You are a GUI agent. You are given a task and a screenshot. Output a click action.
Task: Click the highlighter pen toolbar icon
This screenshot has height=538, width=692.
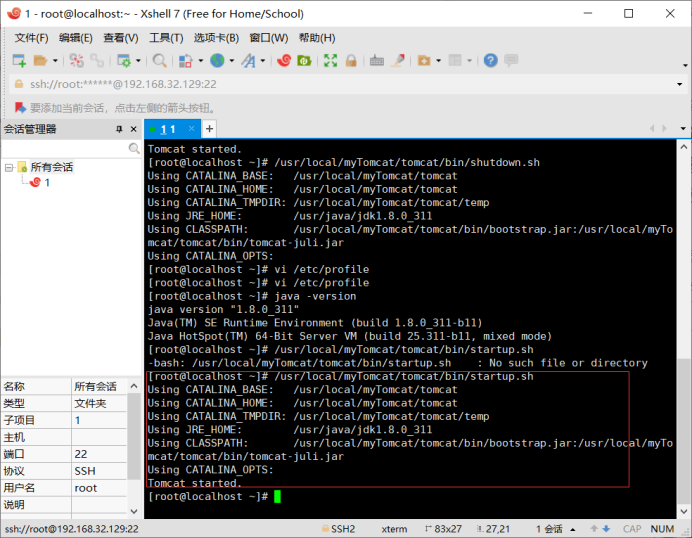[398, 60]
